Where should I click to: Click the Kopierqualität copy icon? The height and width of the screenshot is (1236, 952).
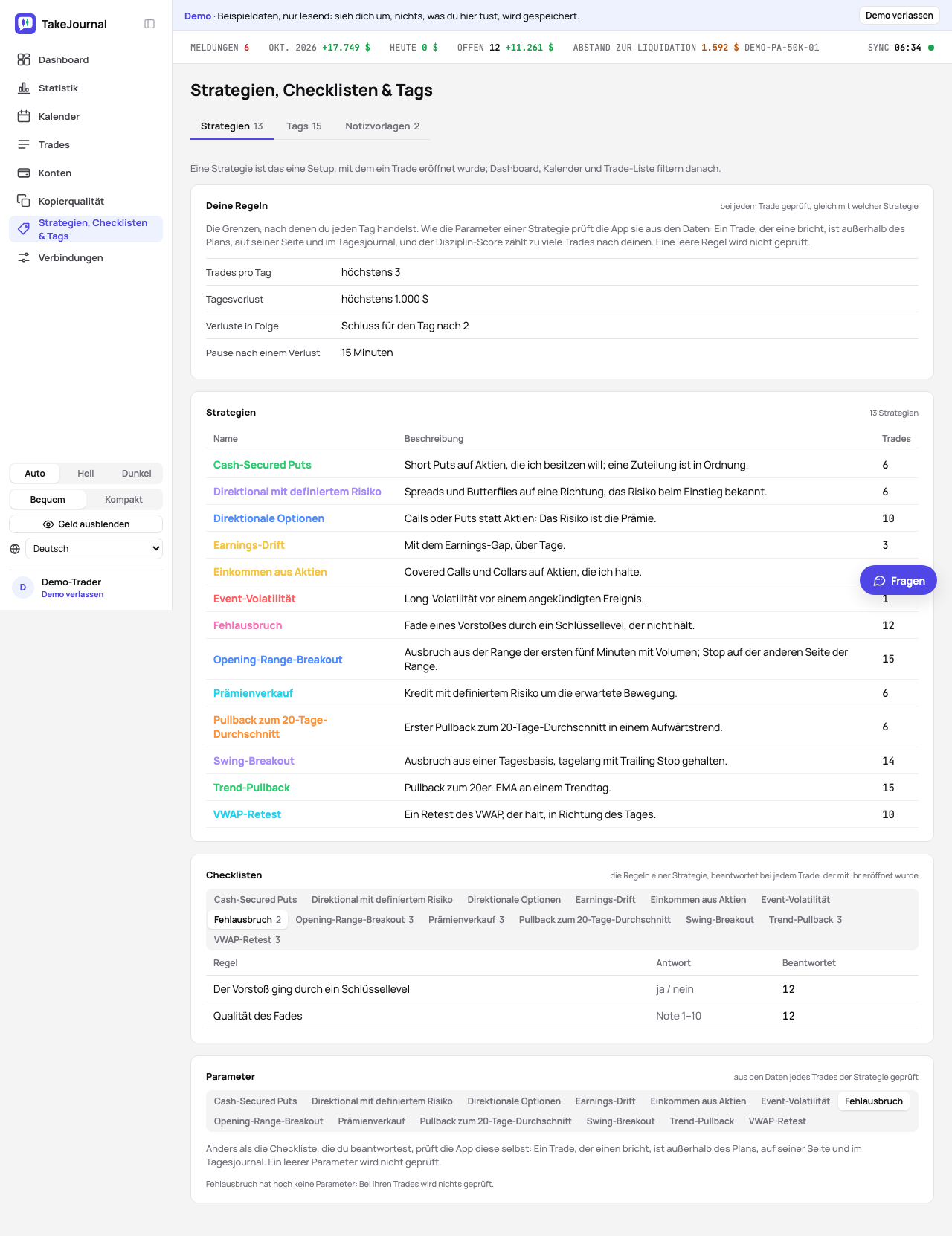click(24, 201)
